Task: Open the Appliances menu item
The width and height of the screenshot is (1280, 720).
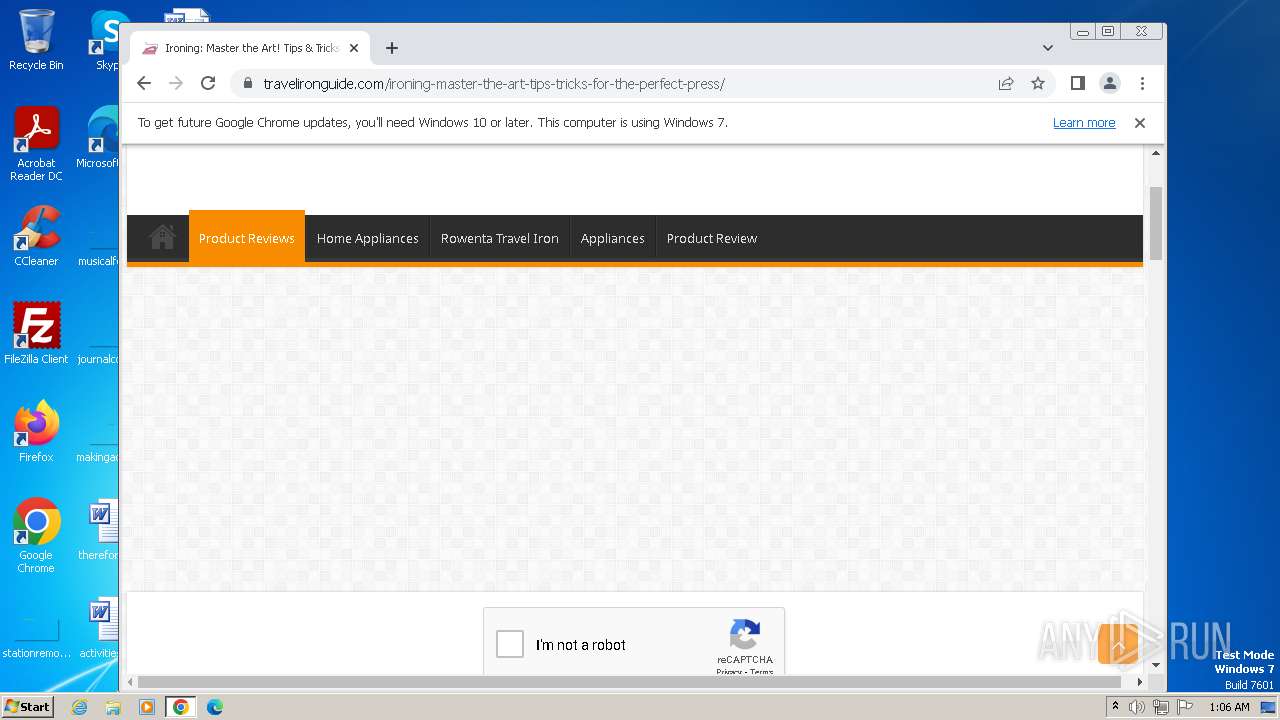Action: (x=612, y=238)
